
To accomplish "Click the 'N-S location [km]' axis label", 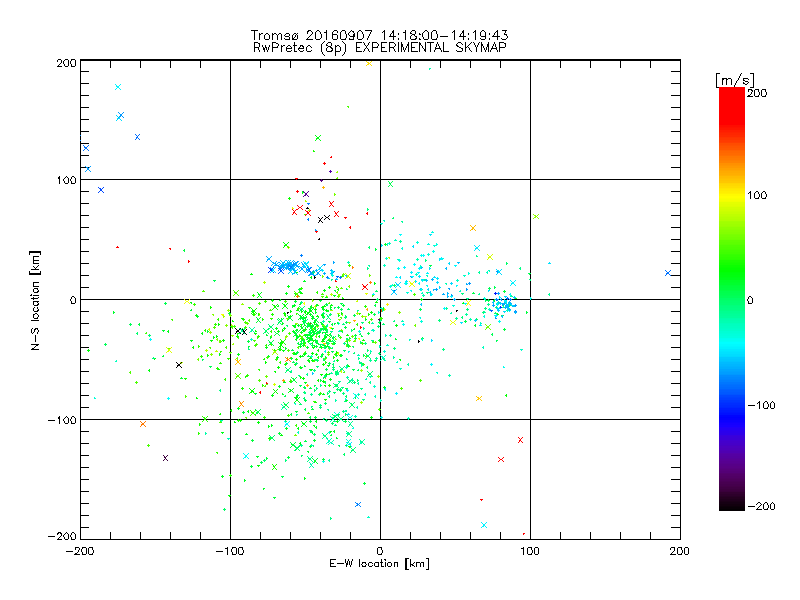I will 35,300.
